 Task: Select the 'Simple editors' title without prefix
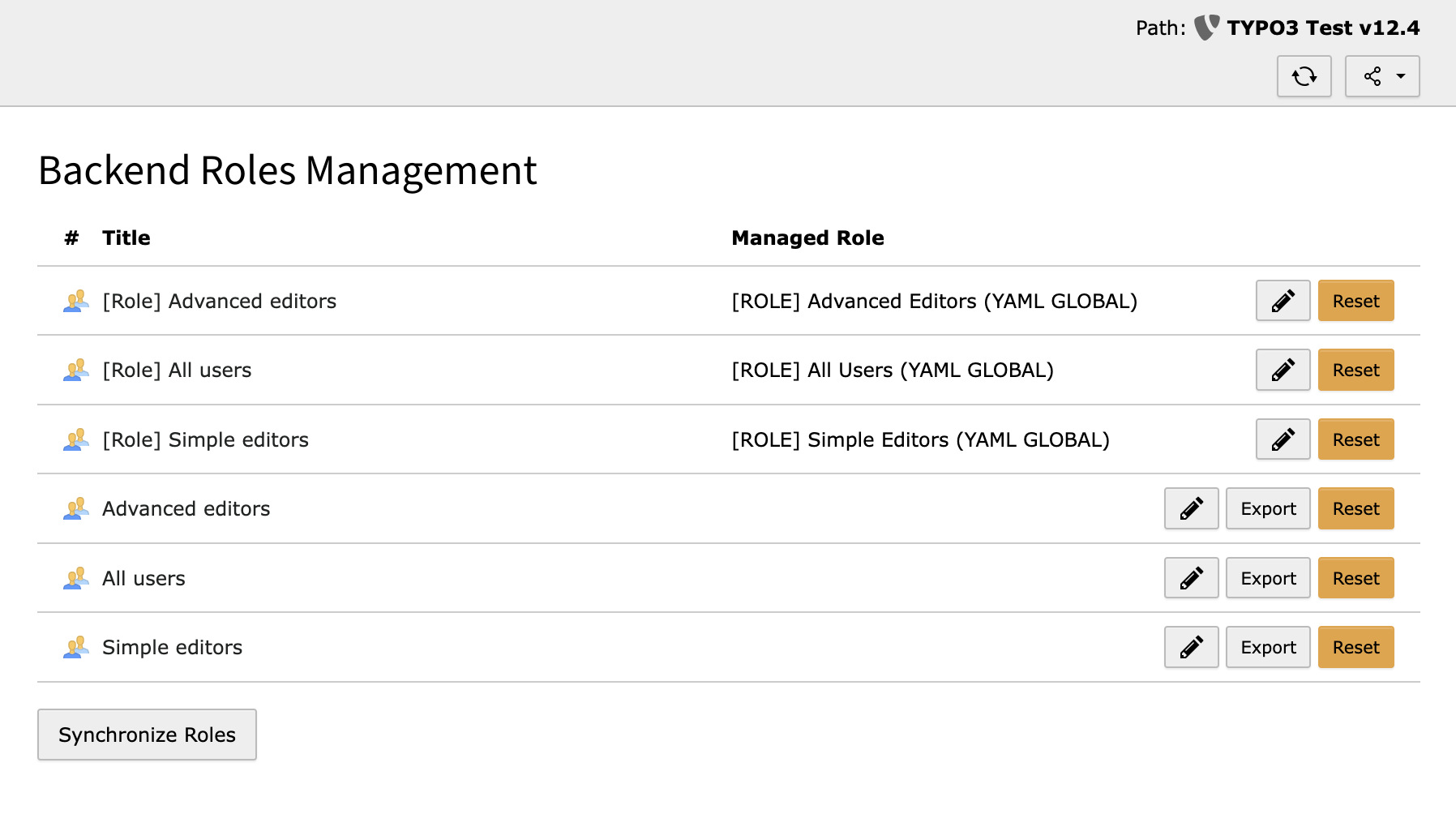click(172, 647)
